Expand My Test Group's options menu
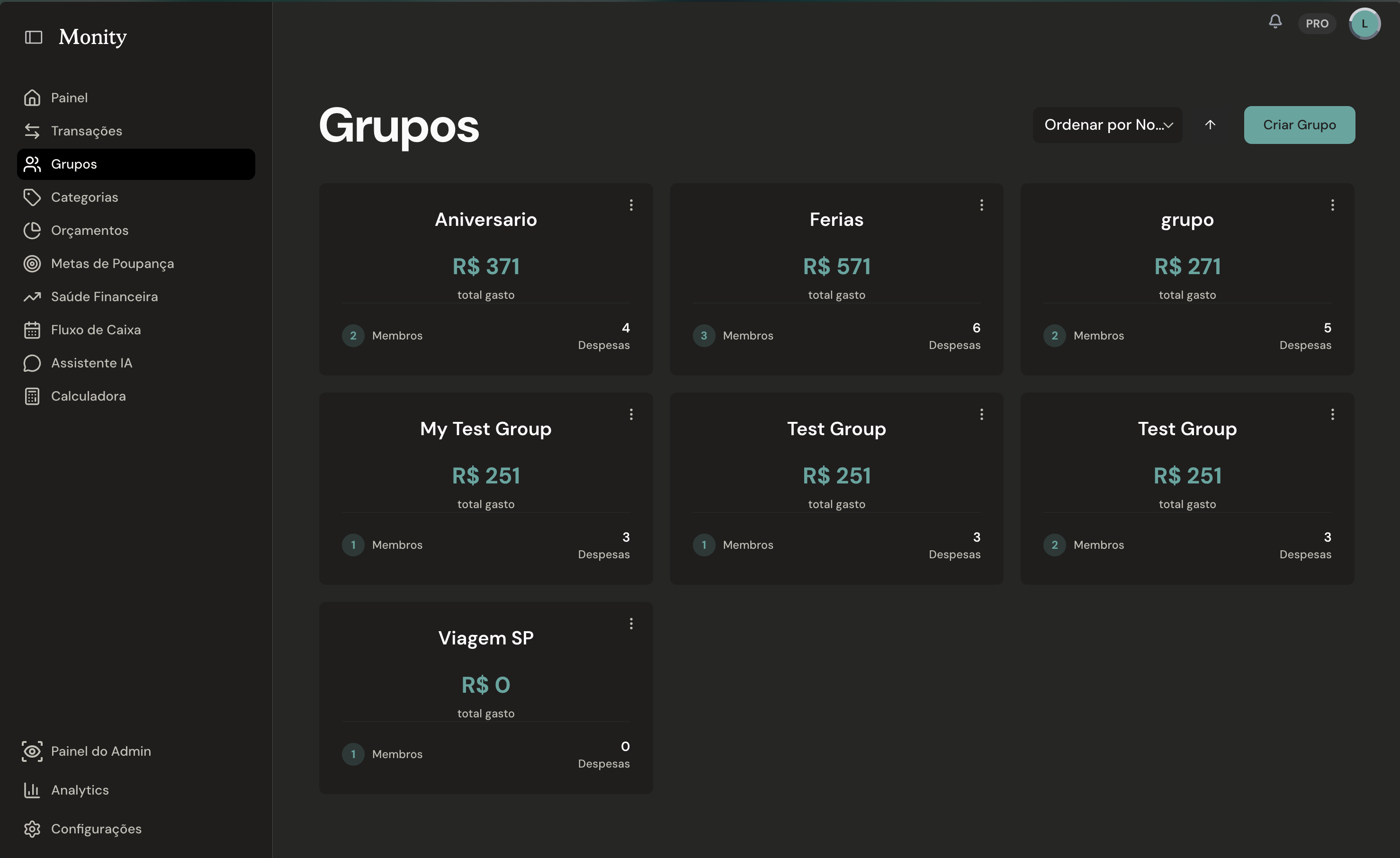1400x858 pixels. click(631, 414)
